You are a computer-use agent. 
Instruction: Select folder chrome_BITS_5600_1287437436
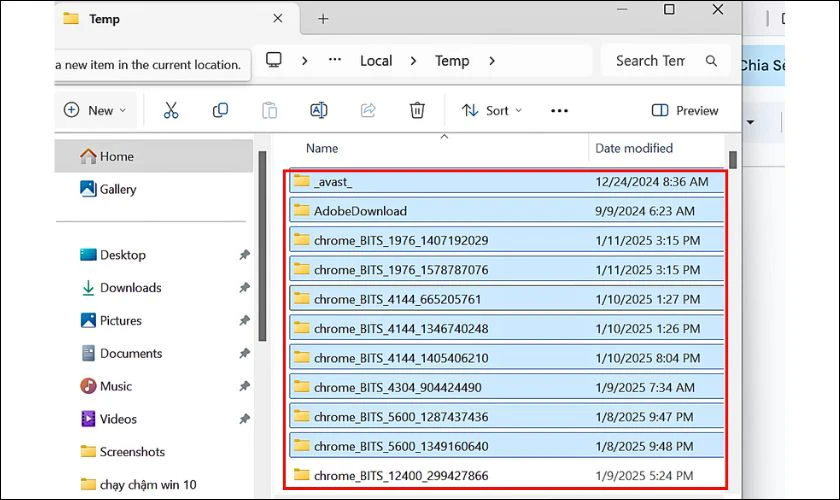tap(507, 417)
